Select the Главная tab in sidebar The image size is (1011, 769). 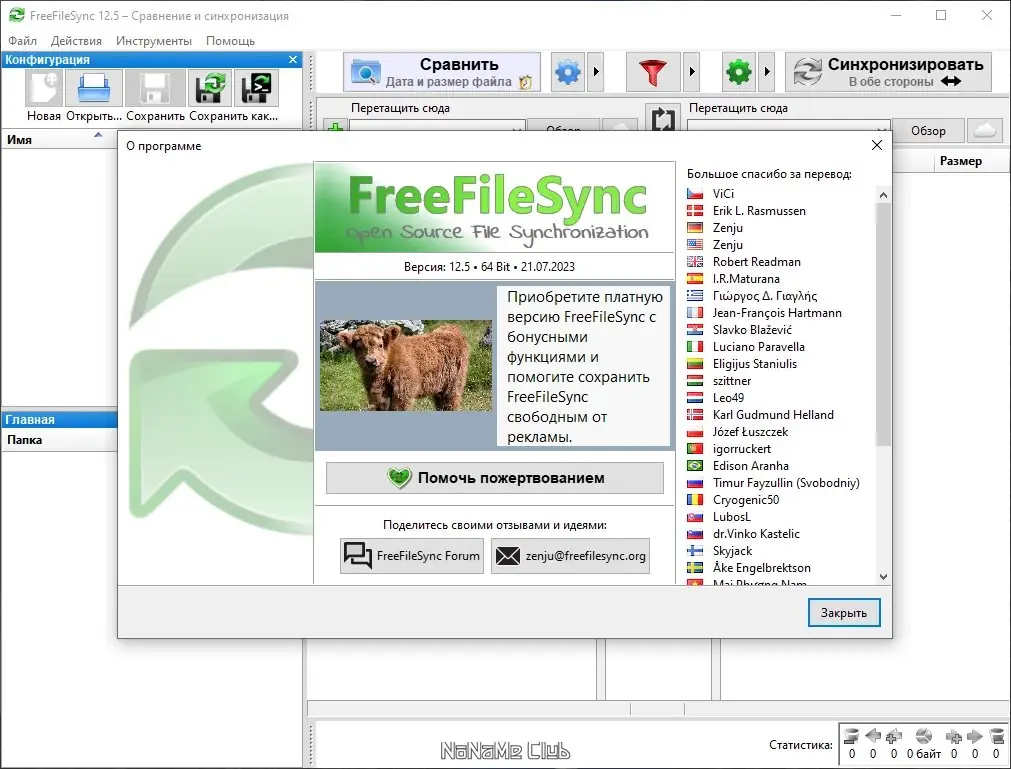point(59,420)
